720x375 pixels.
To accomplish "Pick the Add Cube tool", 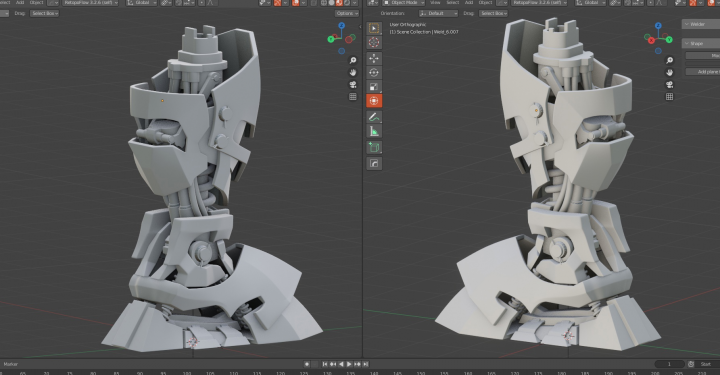I will pyautogui.click(x=374, y=148).
